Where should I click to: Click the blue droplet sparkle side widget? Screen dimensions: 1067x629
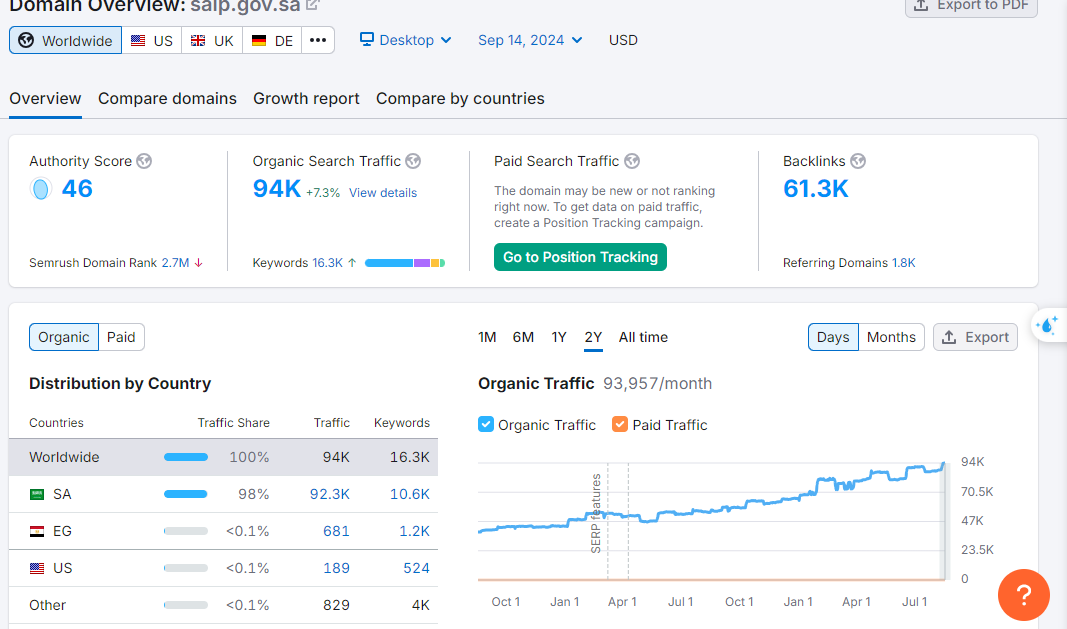(1048, 325)
